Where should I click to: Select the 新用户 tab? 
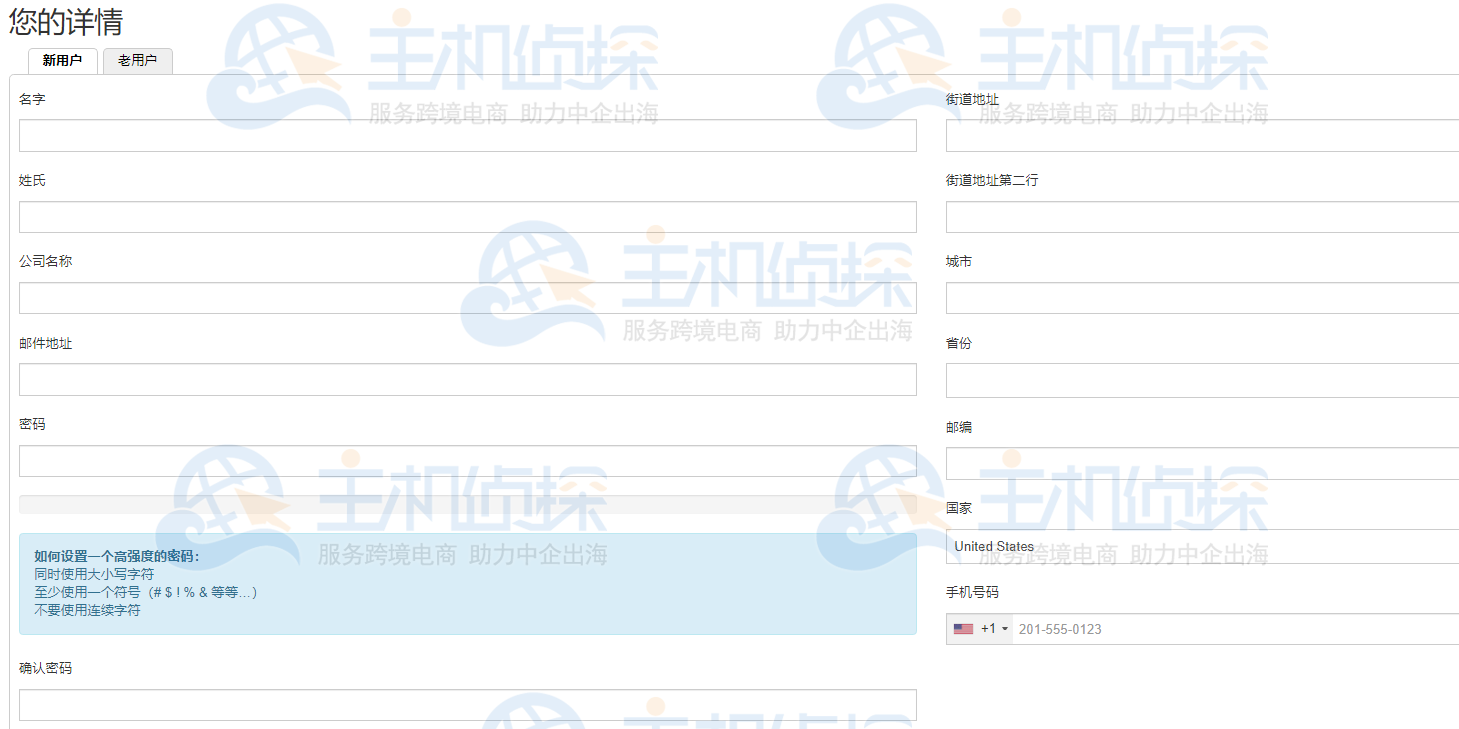[x=62, y=61]
